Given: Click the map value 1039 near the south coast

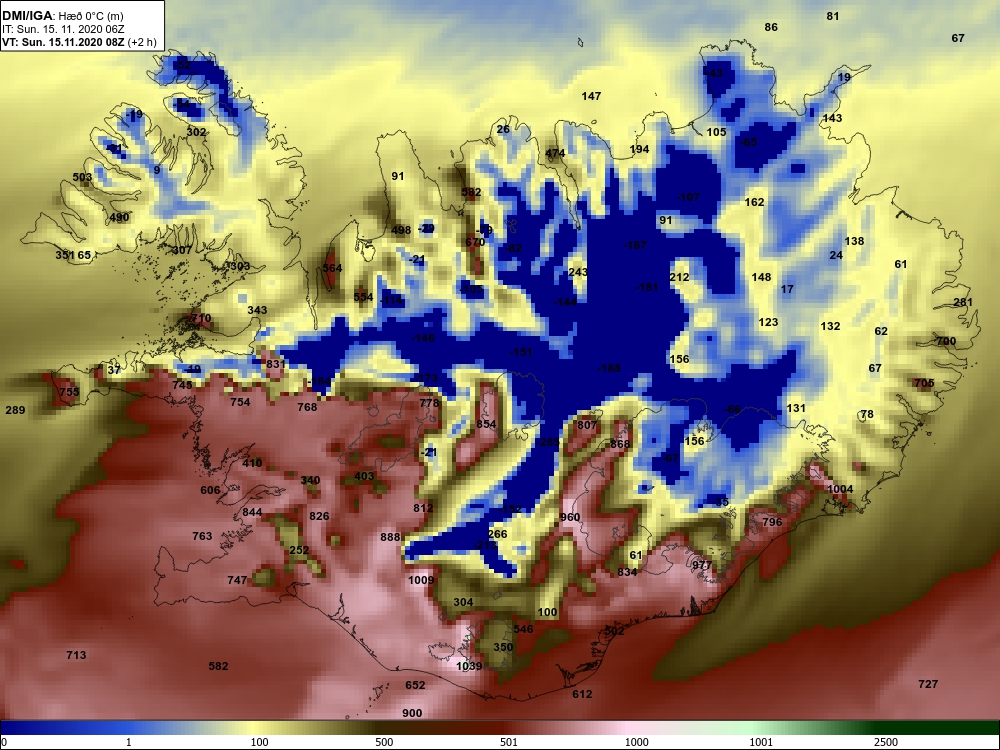Looking at the screenshot, I should (469, 666).
